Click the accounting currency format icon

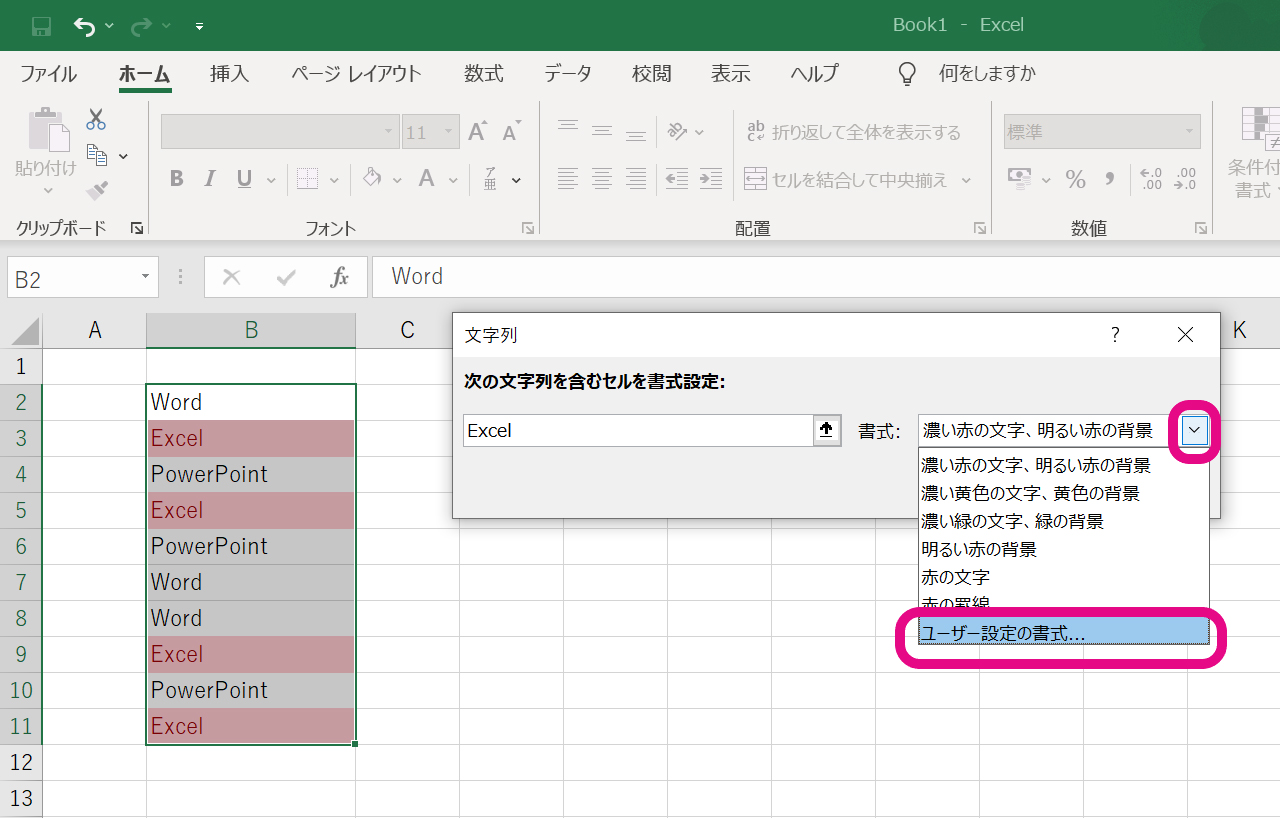pyautogui.click(x=1020, y=179)
